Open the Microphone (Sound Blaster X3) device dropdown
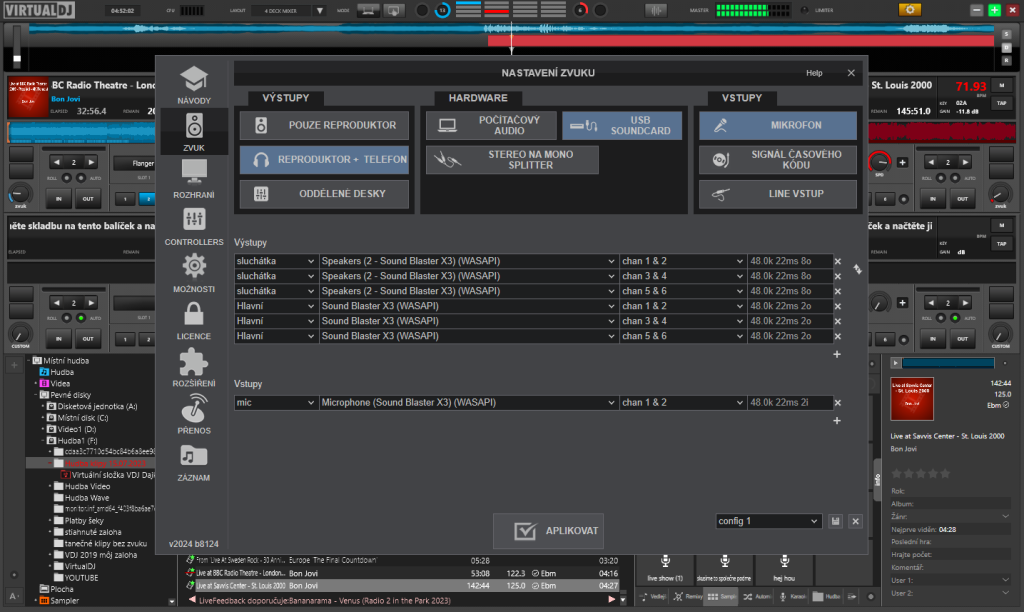1024x612 pixels. [468, 403]
